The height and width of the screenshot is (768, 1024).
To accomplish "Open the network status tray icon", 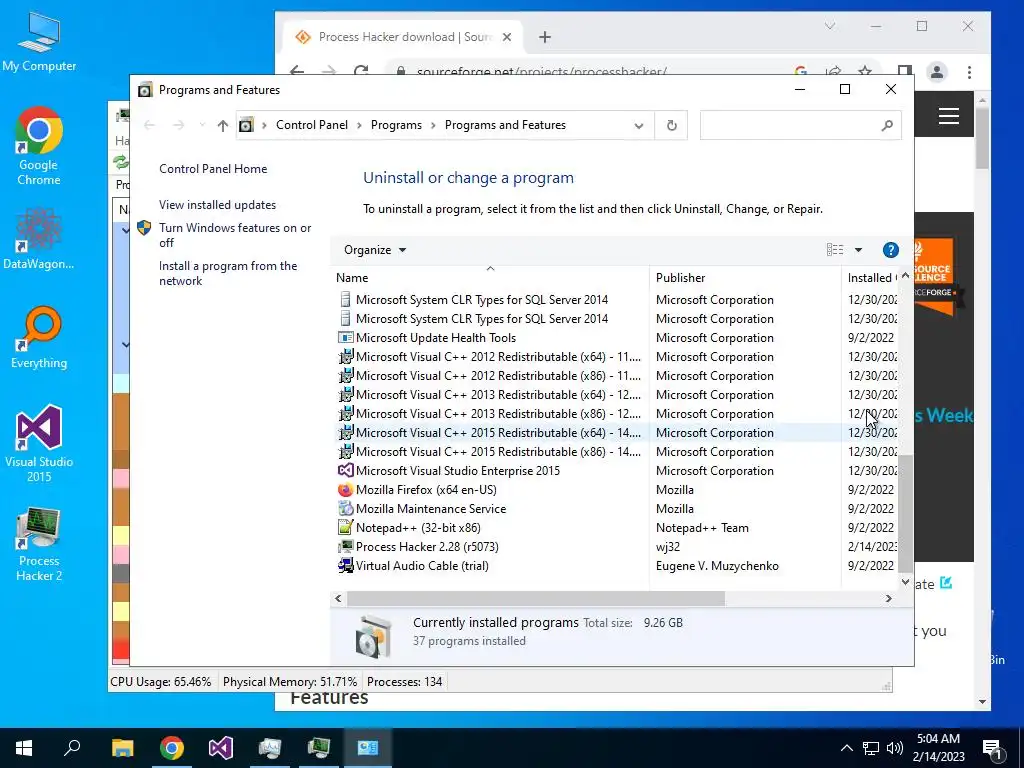I will (x=871, y=748).
